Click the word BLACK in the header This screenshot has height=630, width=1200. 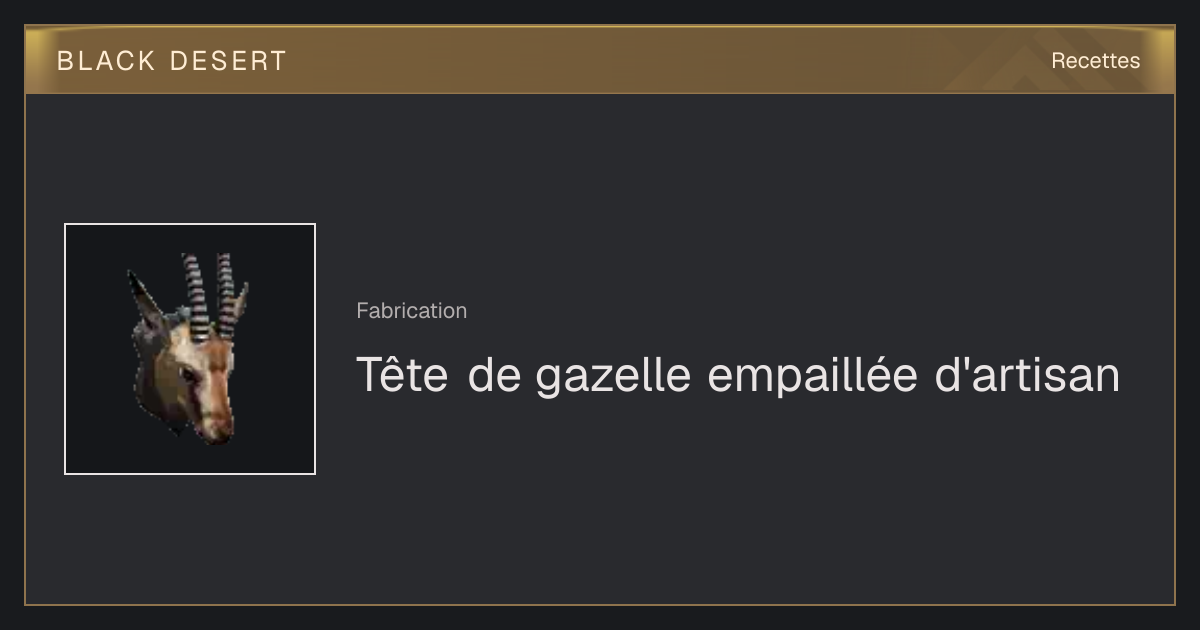point(106,61)
